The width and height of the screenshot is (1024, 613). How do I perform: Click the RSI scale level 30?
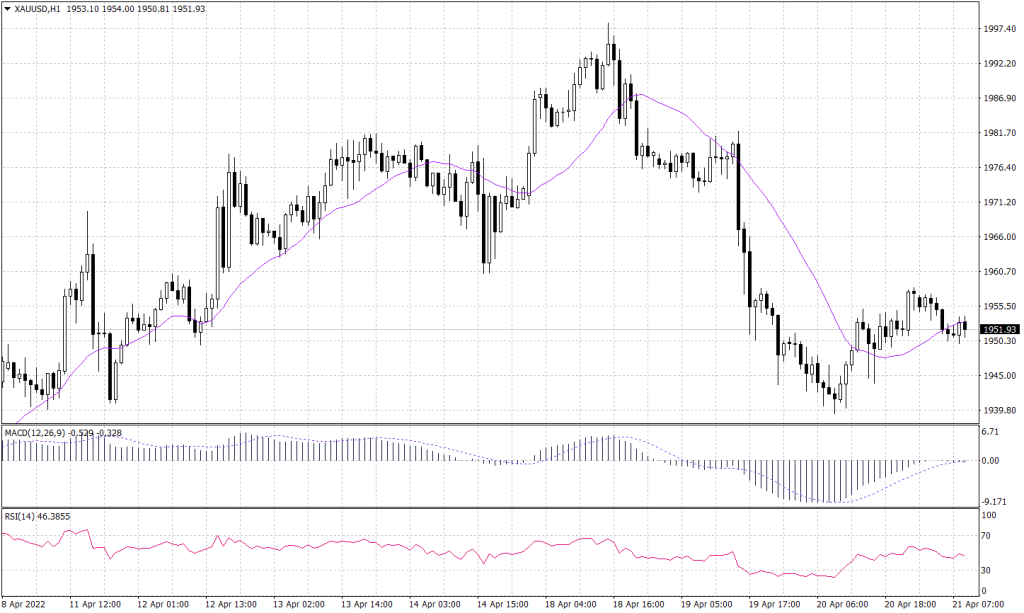[x=987, y=571]
